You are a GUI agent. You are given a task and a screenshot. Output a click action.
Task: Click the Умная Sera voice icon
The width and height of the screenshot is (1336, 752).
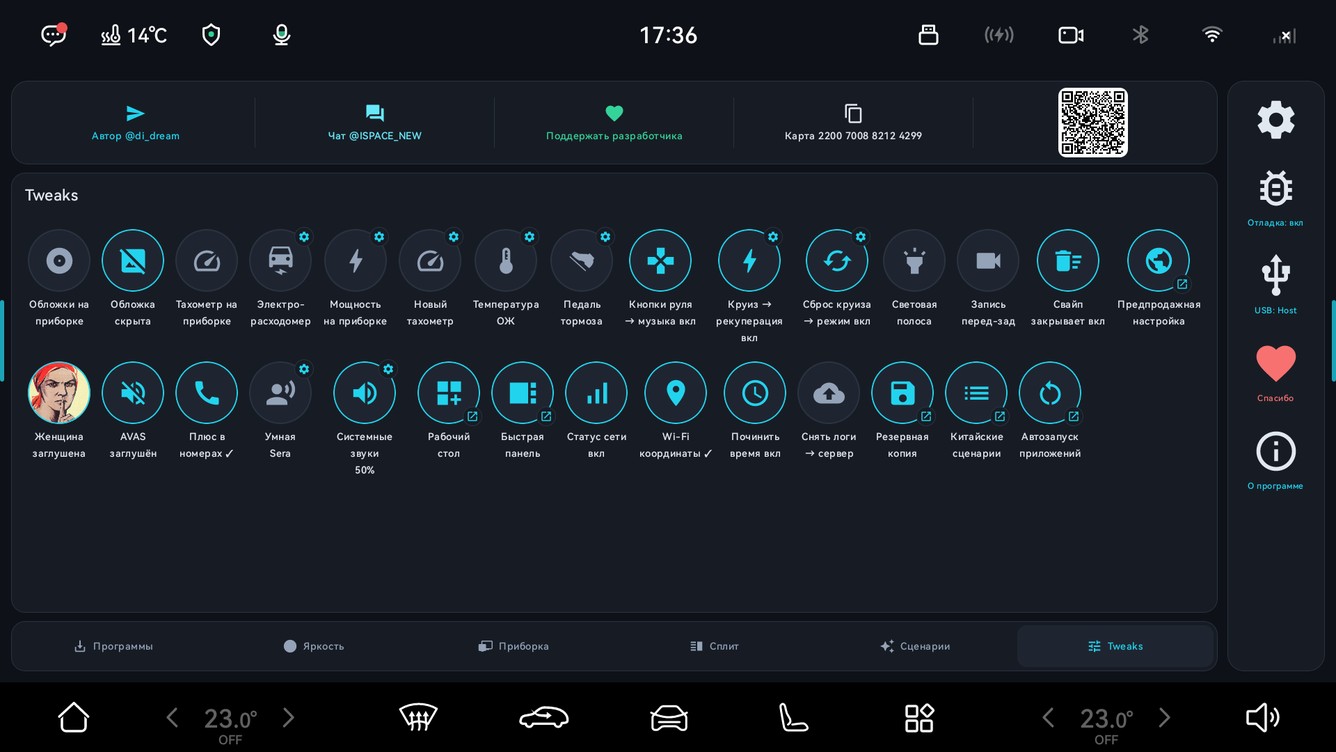coord(281,393)
